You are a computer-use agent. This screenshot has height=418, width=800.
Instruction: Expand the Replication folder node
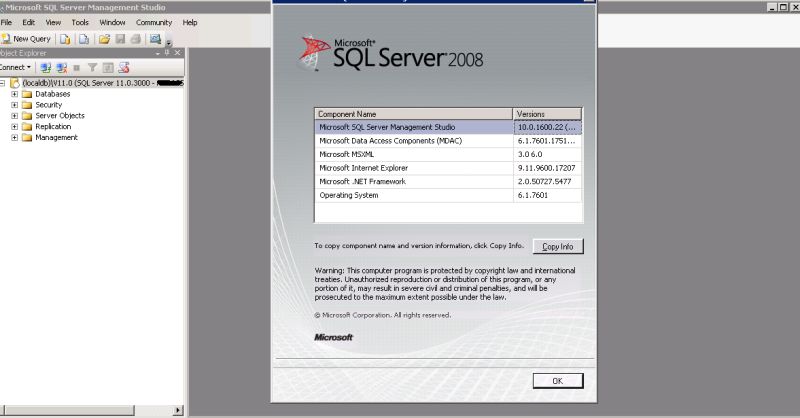15,127
